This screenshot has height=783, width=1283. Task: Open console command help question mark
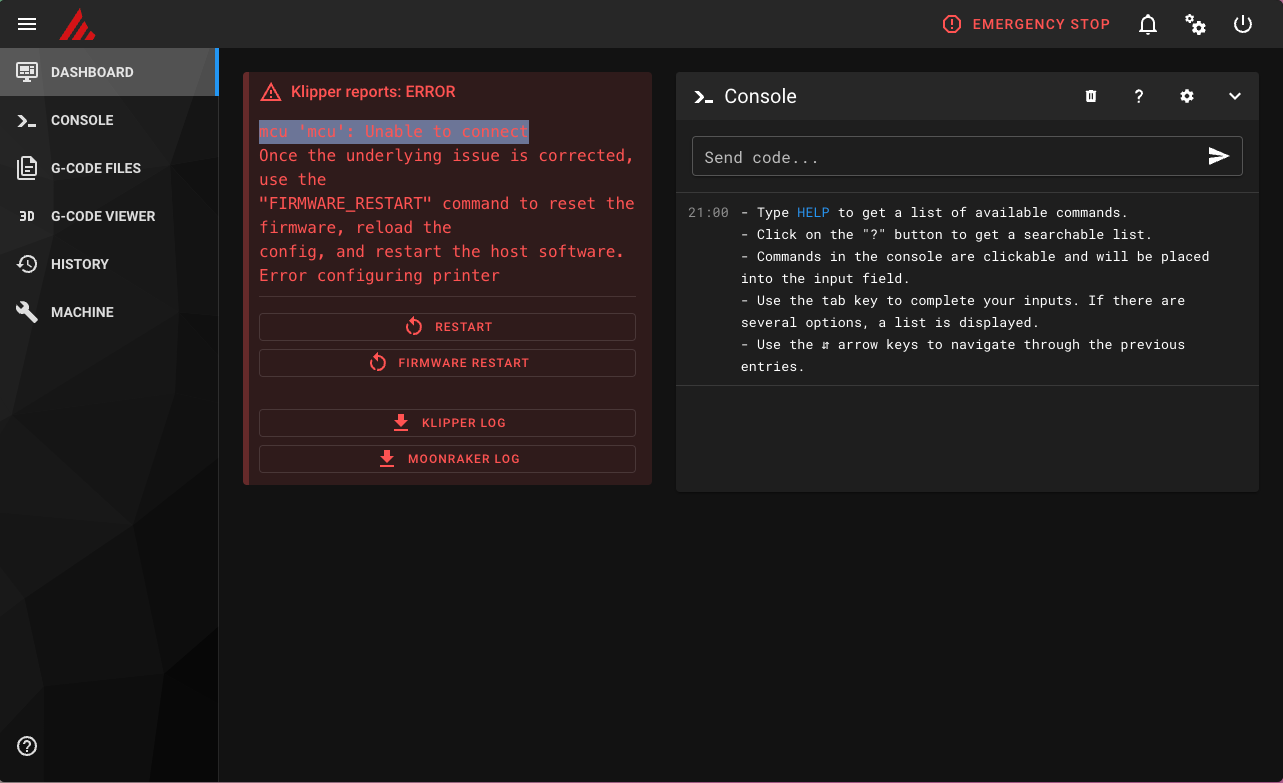pos(1139,96)
